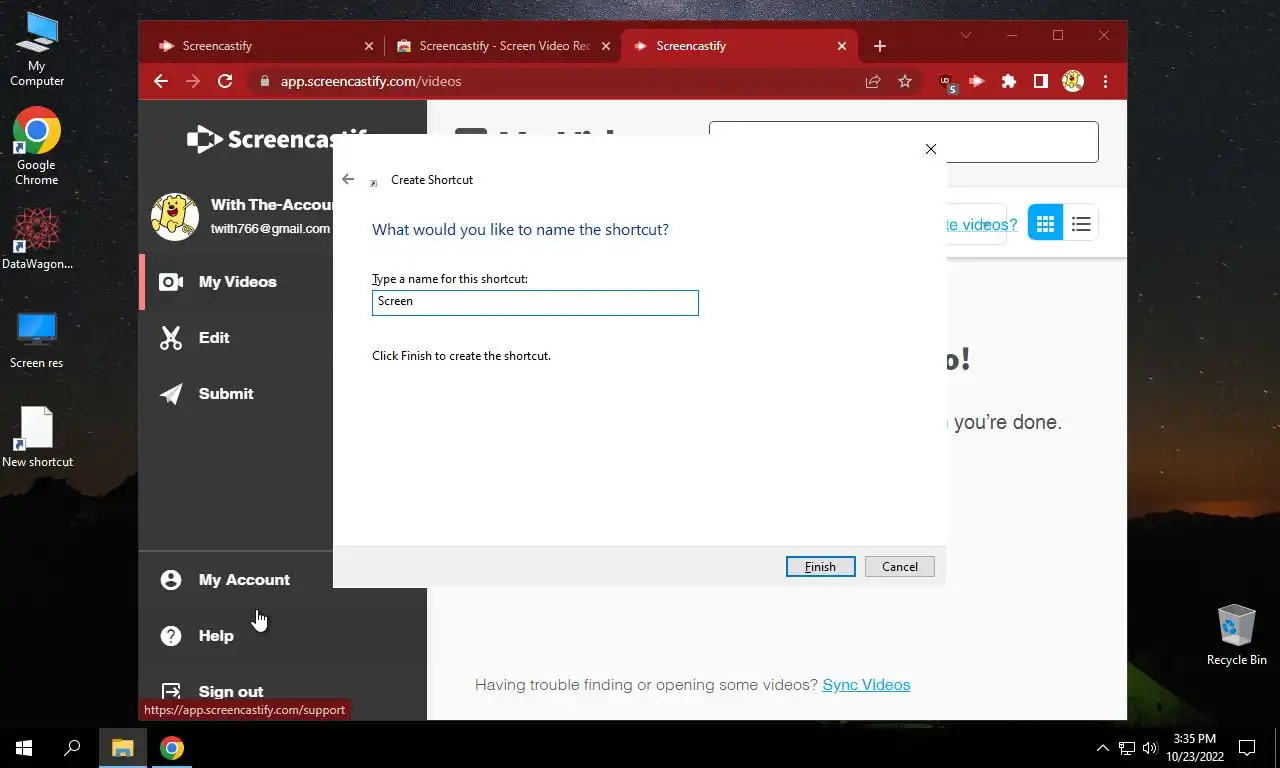Open File Explorer from taskbar
This screenshot has width=1280, height=768.
pyautogui.click(x=122, y=748)
